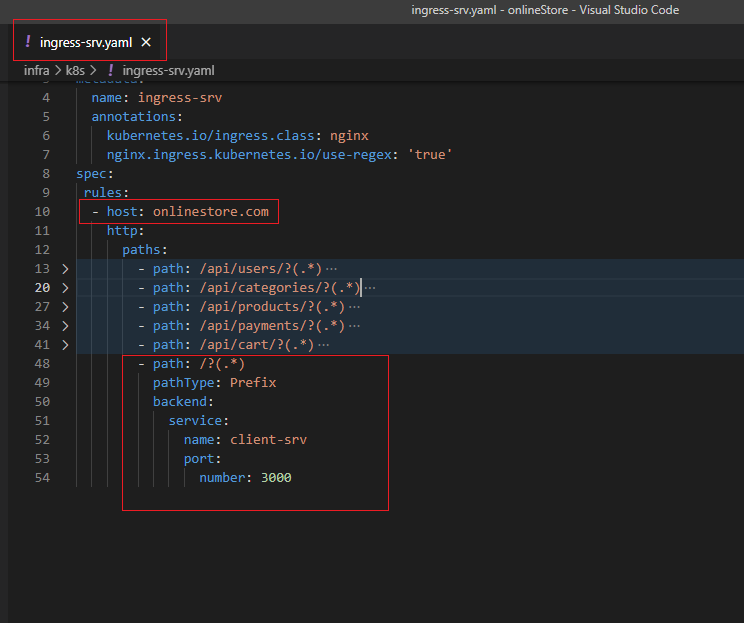Screen dimensions: 744x623
Task: Click line number 48 in the gutter
Action: coord(42,364)
